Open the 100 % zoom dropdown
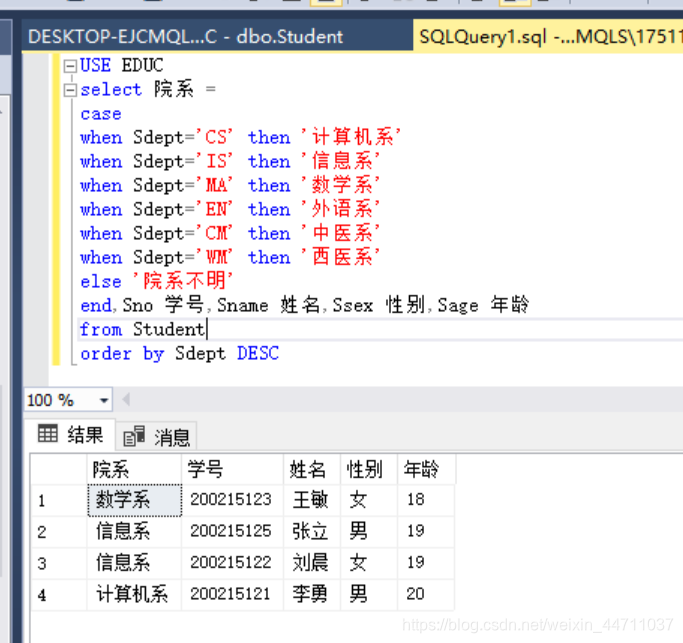The width and height of the screenshot is (683, 643). coord(104,400)
